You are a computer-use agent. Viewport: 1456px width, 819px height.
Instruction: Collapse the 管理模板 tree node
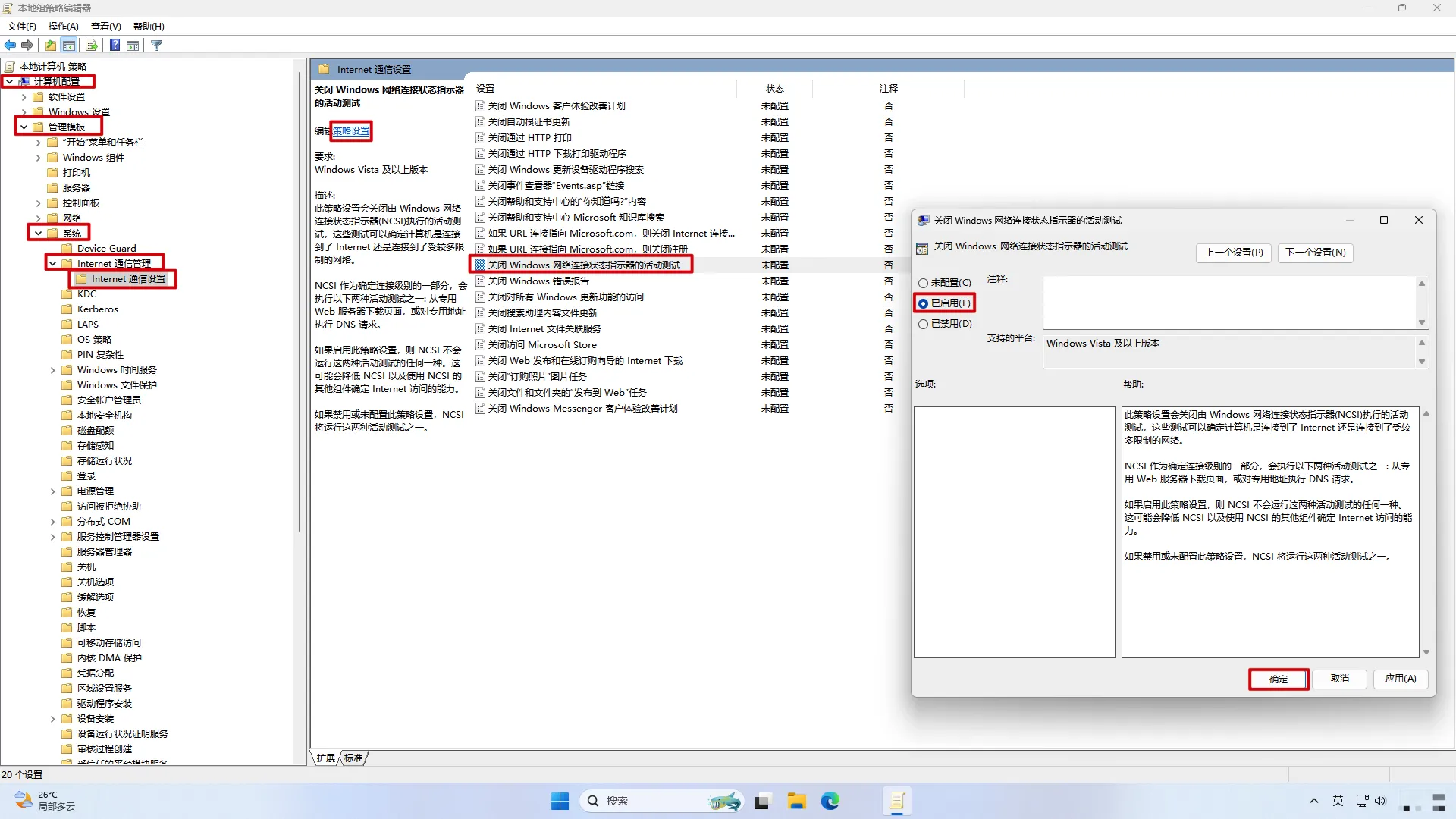click(24, 127)
